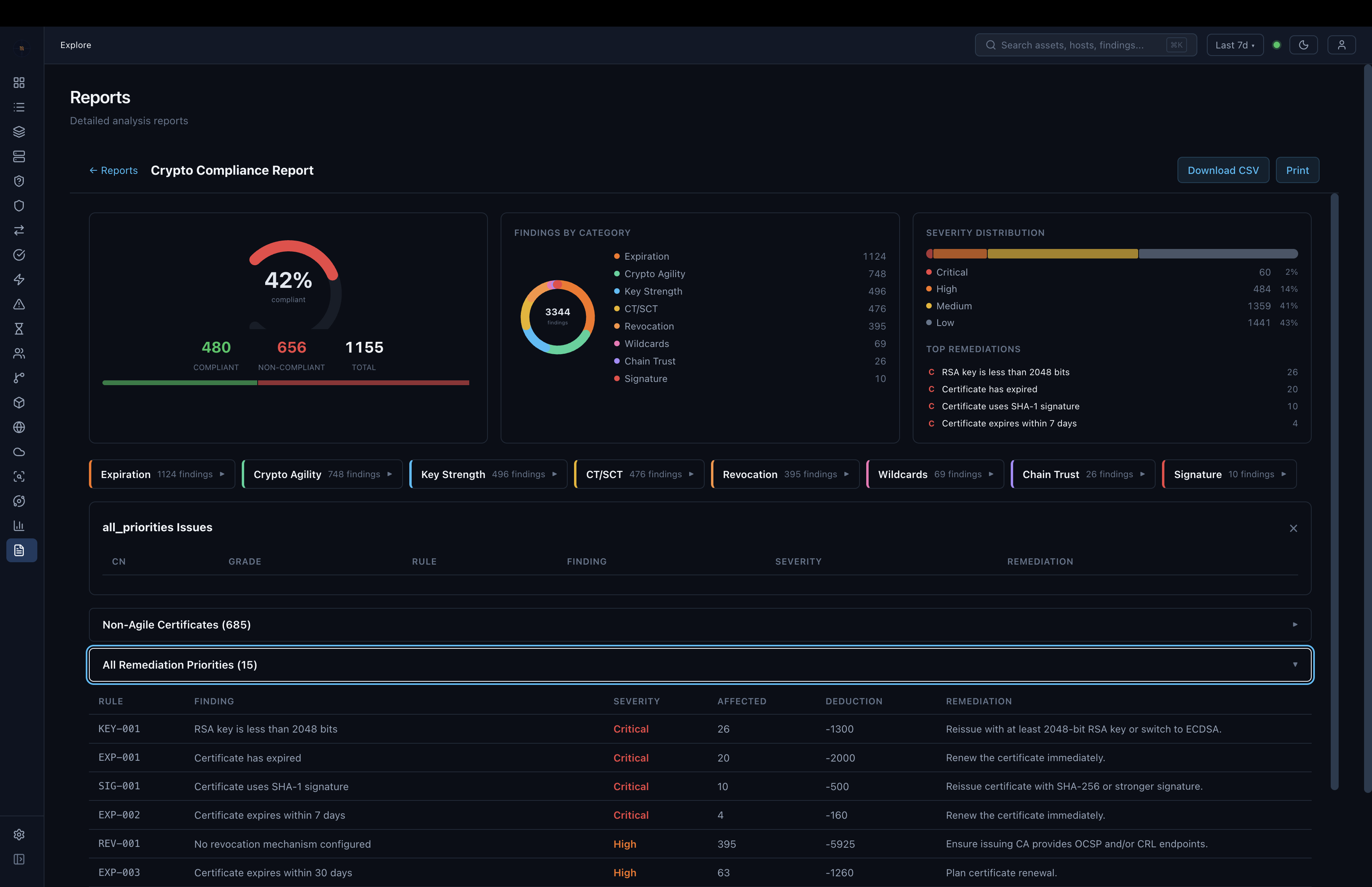The height and width of the screenshot is (887, 1372).
Task: Click the bar chart sidebar icon
Action: pos(19,525)
